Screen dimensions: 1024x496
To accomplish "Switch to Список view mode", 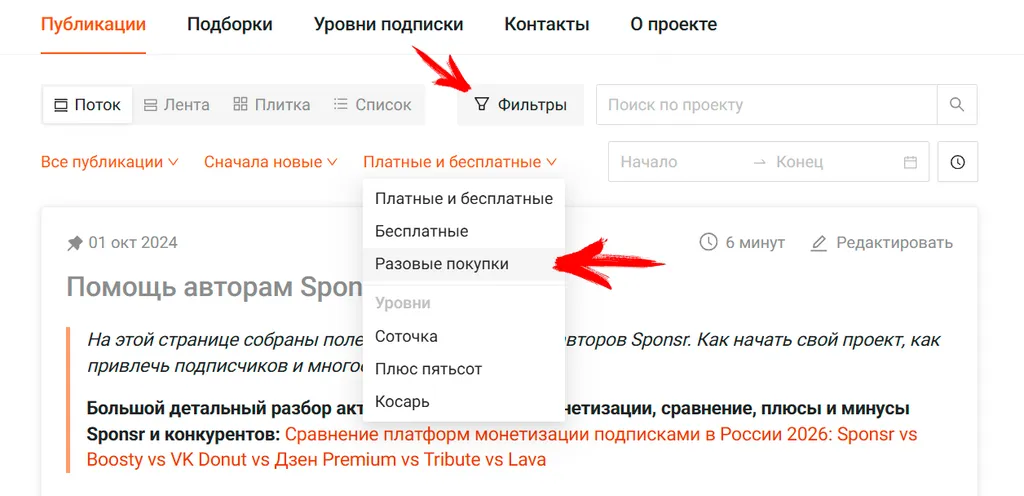I will pos(372,105).
